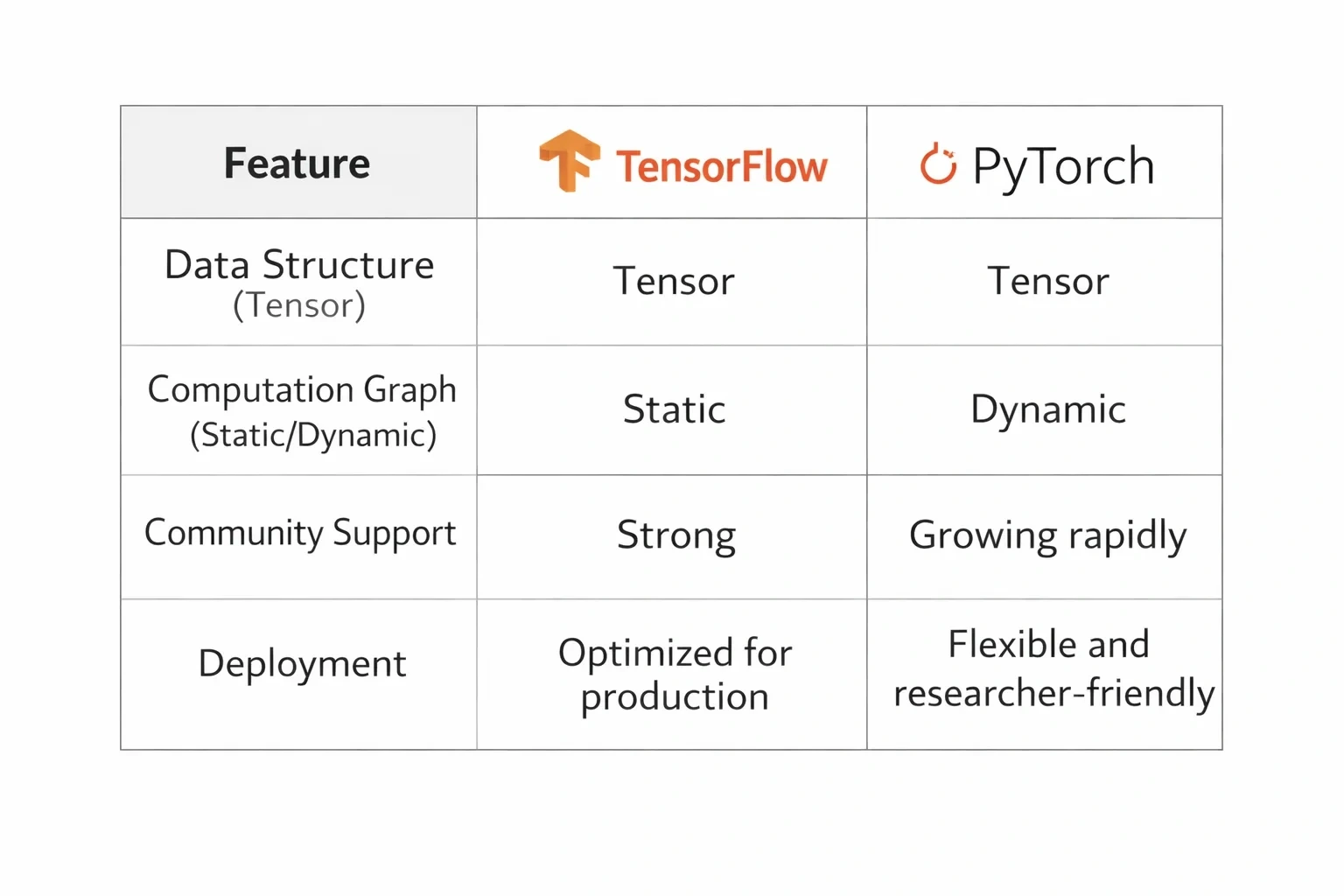
Task: Click the Data Structure row label
Action: [299, 264]
